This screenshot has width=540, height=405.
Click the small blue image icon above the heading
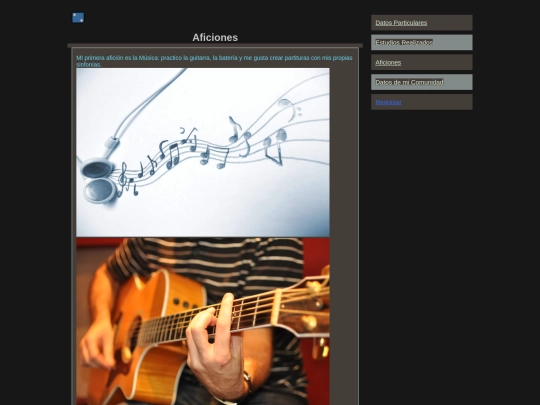(78, 18)
